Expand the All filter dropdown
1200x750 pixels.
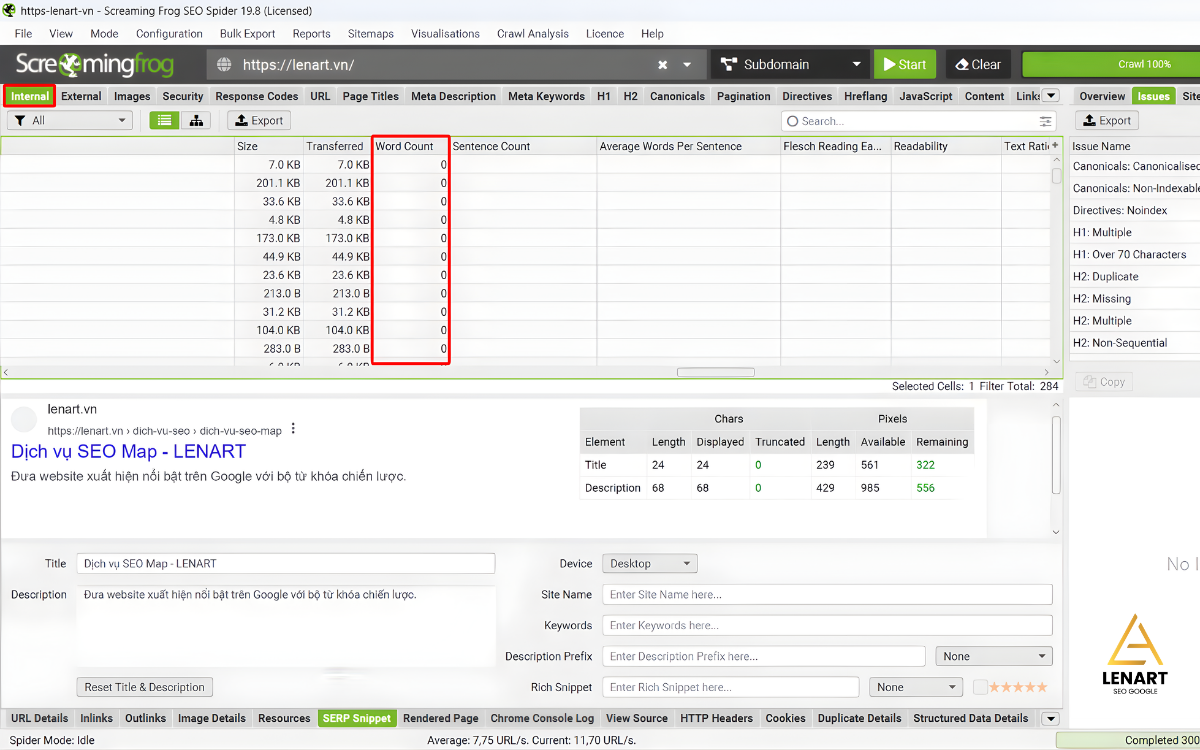[70, 121]
